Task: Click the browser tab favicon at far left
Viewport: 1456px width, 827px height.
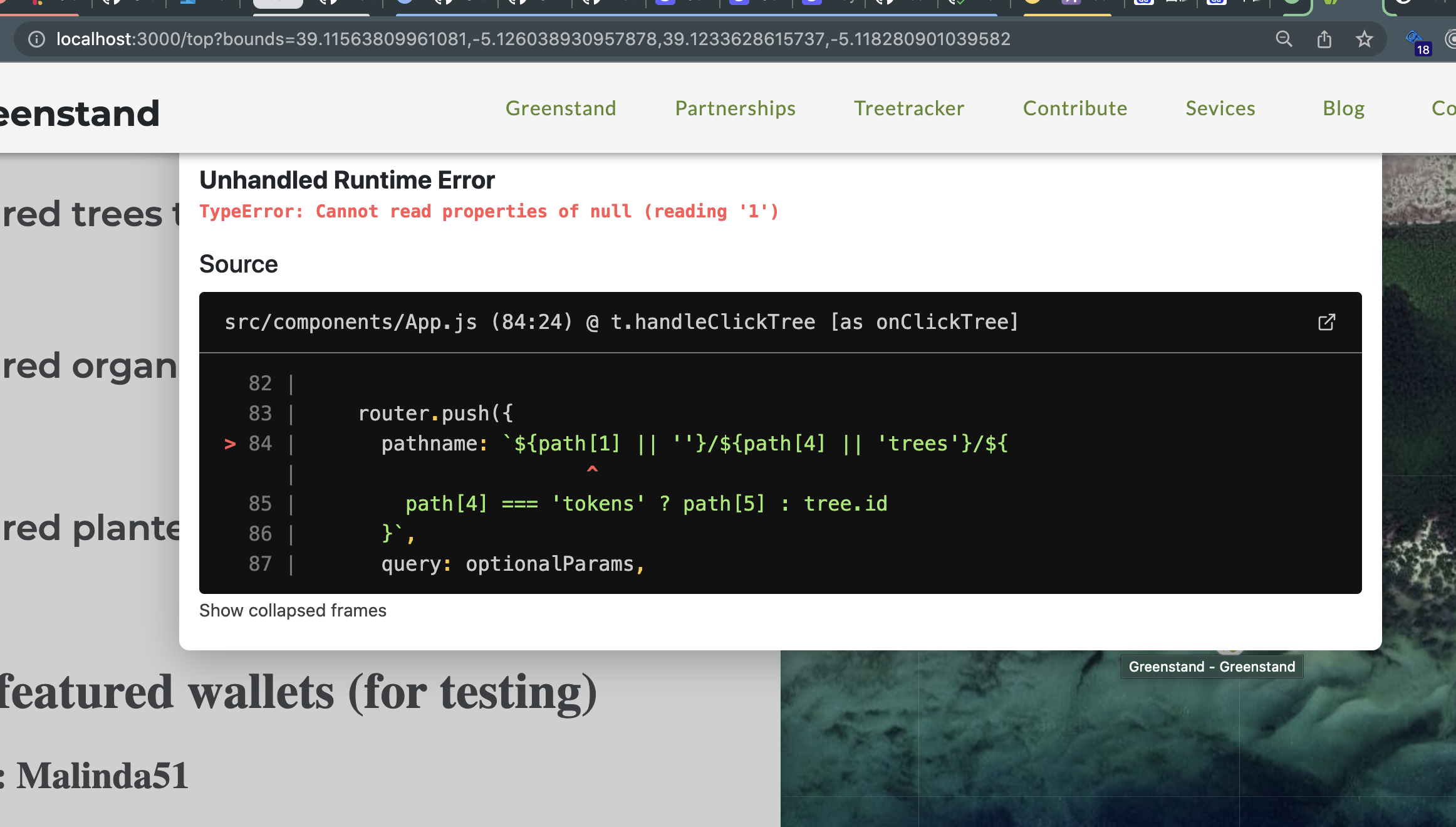Action: coord(38,5)
